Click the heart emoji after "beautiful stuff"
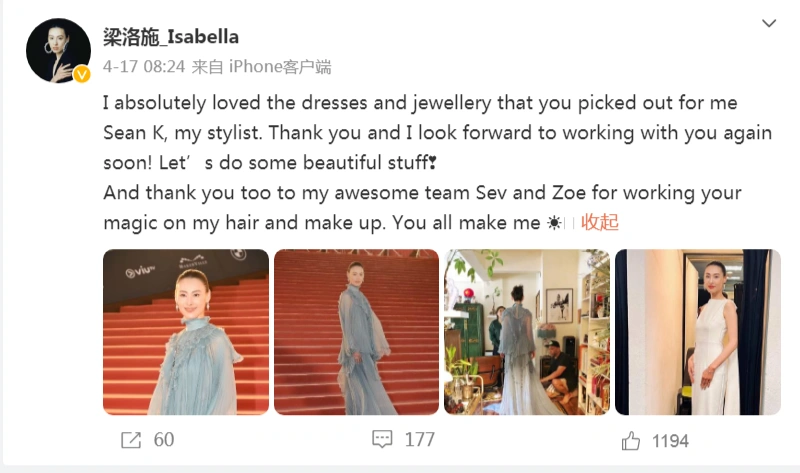Viewport: 800px width, 473px height. [x=433, y=163]
